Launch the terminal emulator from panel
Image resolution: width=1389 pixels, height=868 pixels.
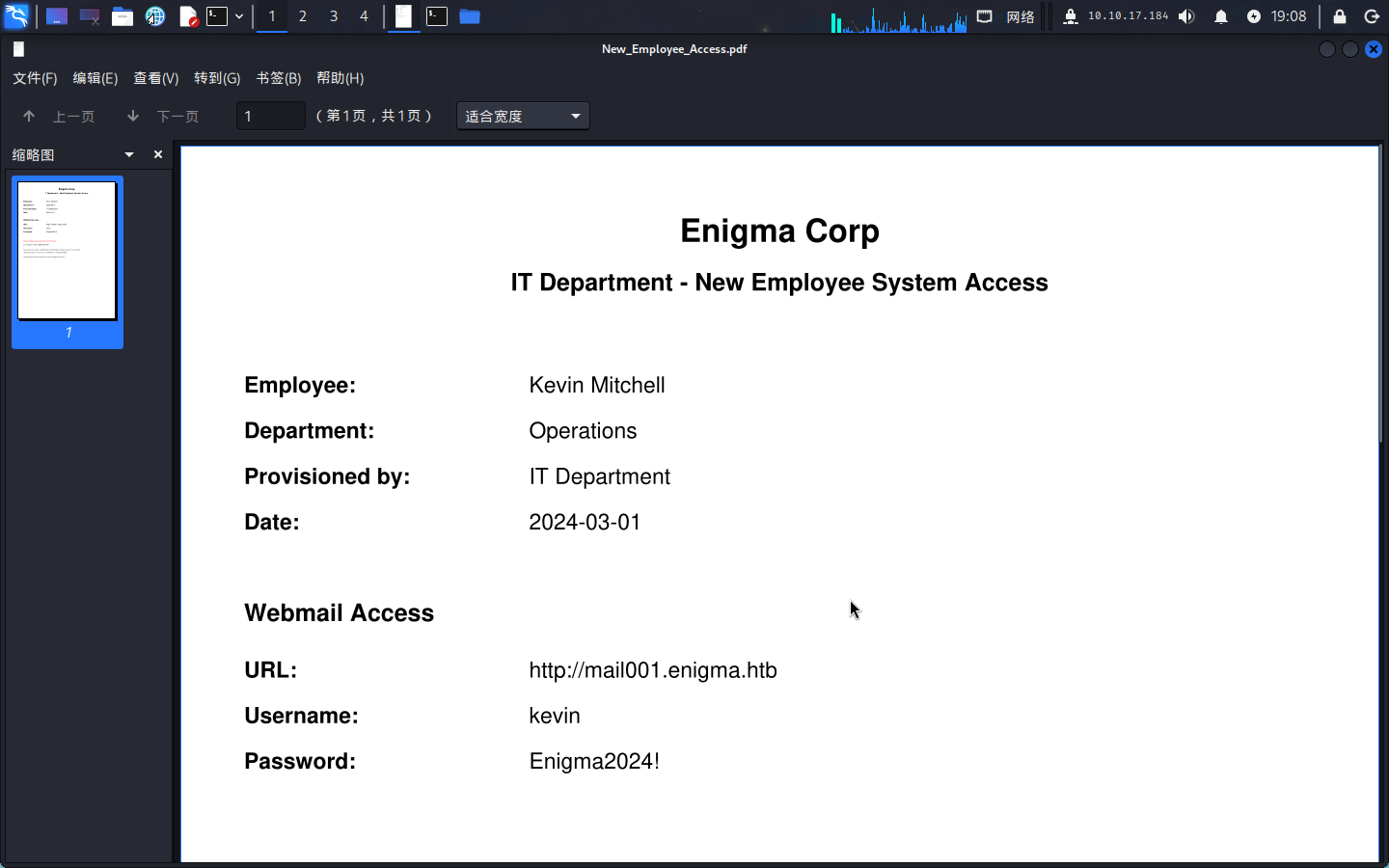218,16
